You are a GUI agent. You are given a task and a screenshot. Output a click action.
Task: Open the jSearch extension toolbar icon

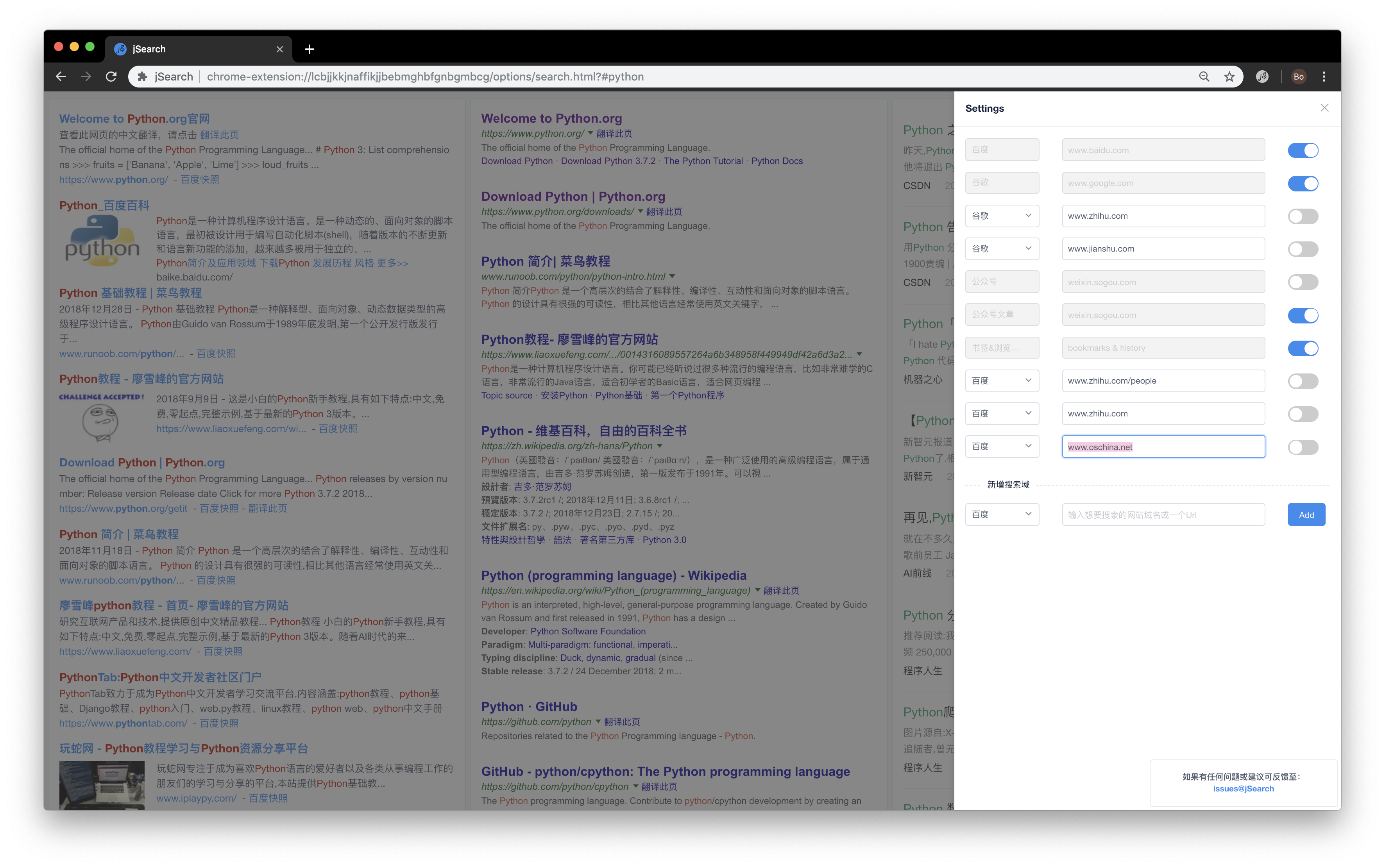click(1262, 76)
